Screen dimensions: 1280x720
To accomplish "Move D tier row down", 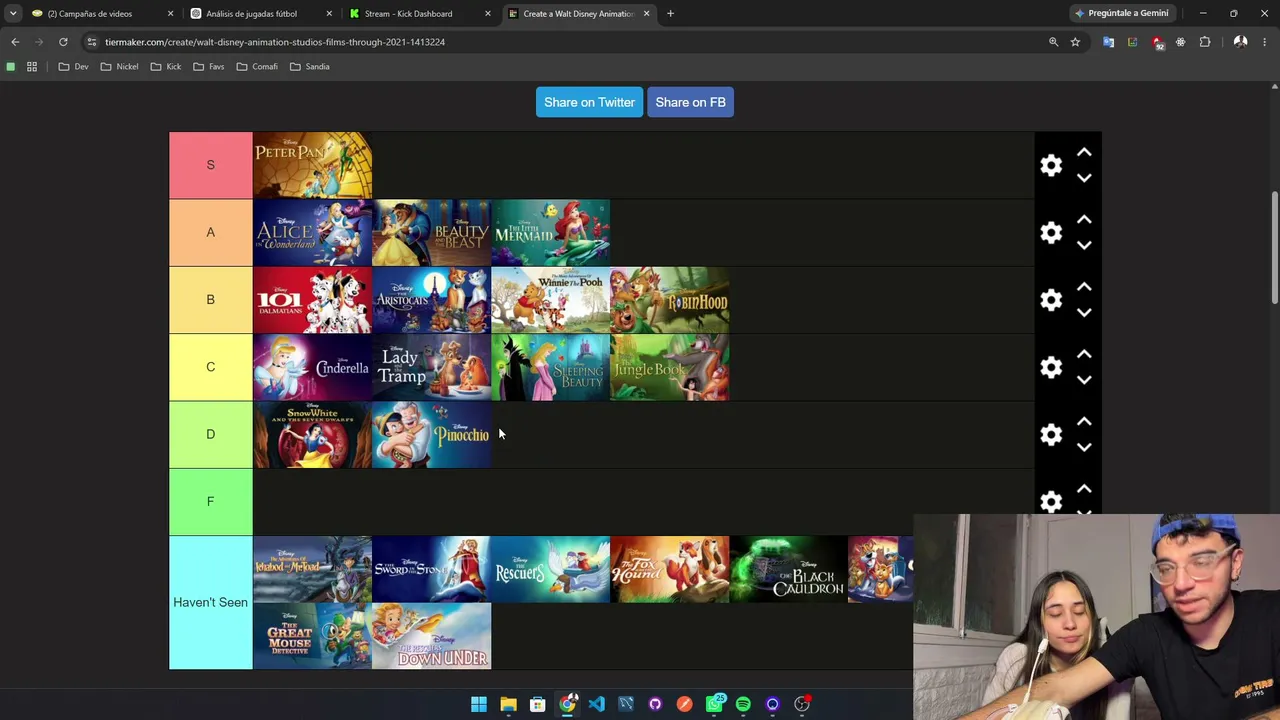I will 1084,447.
